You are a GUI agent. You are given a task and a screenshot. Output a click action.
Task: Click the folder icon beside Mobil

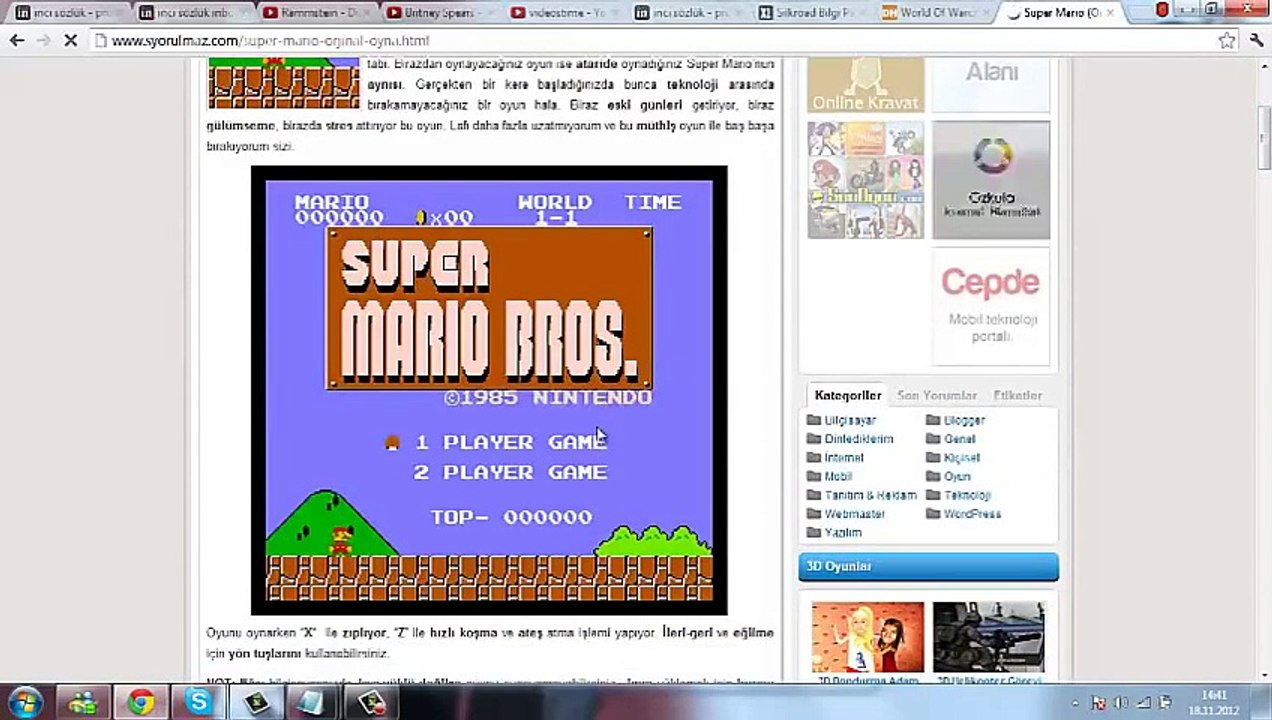[x=814, y=477]
